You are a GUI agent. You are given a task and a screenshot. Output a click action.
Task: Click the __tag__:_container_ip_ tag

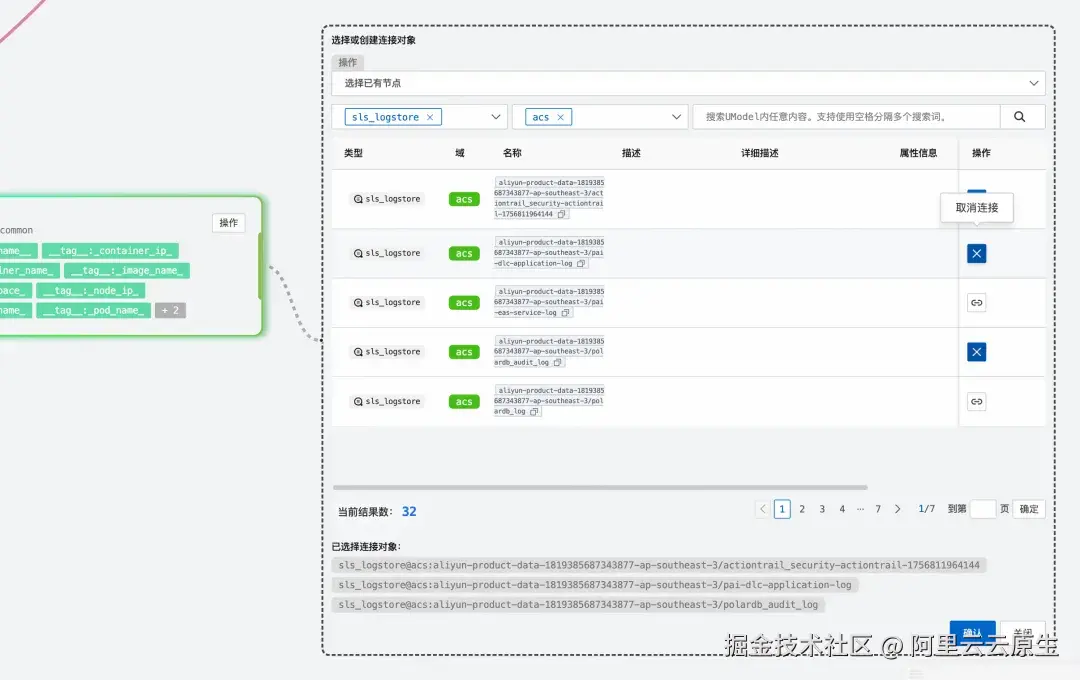point(111,251)
